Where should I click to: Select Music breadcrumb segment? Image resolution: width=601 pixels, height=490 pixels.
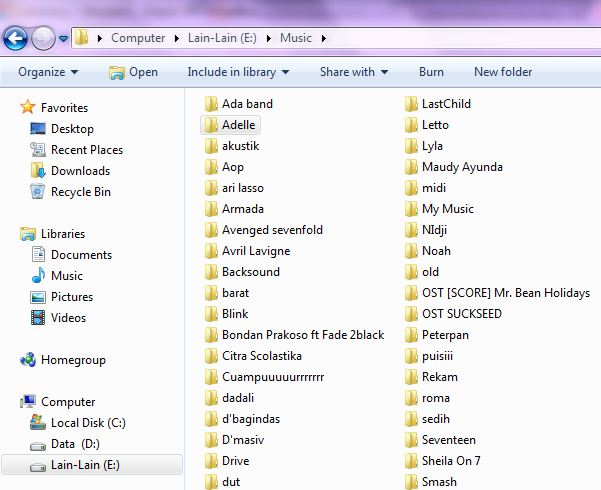tap(296, 38)
